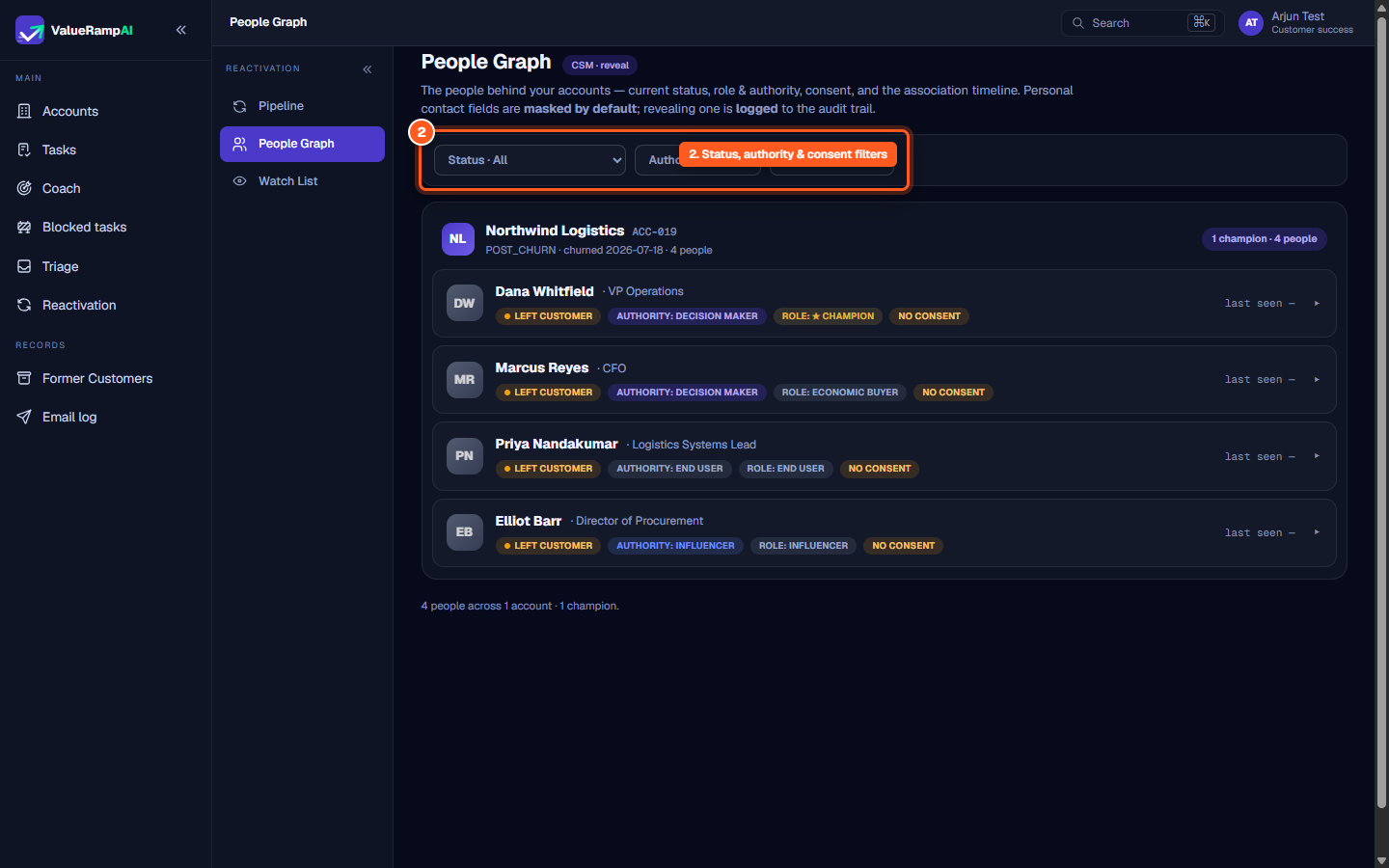Click Dana Whitfield's 'AUTHORITY: DECISION MAKER' tag
The height and width of the screenshot is (868, 1389).
tap(687, 316)
